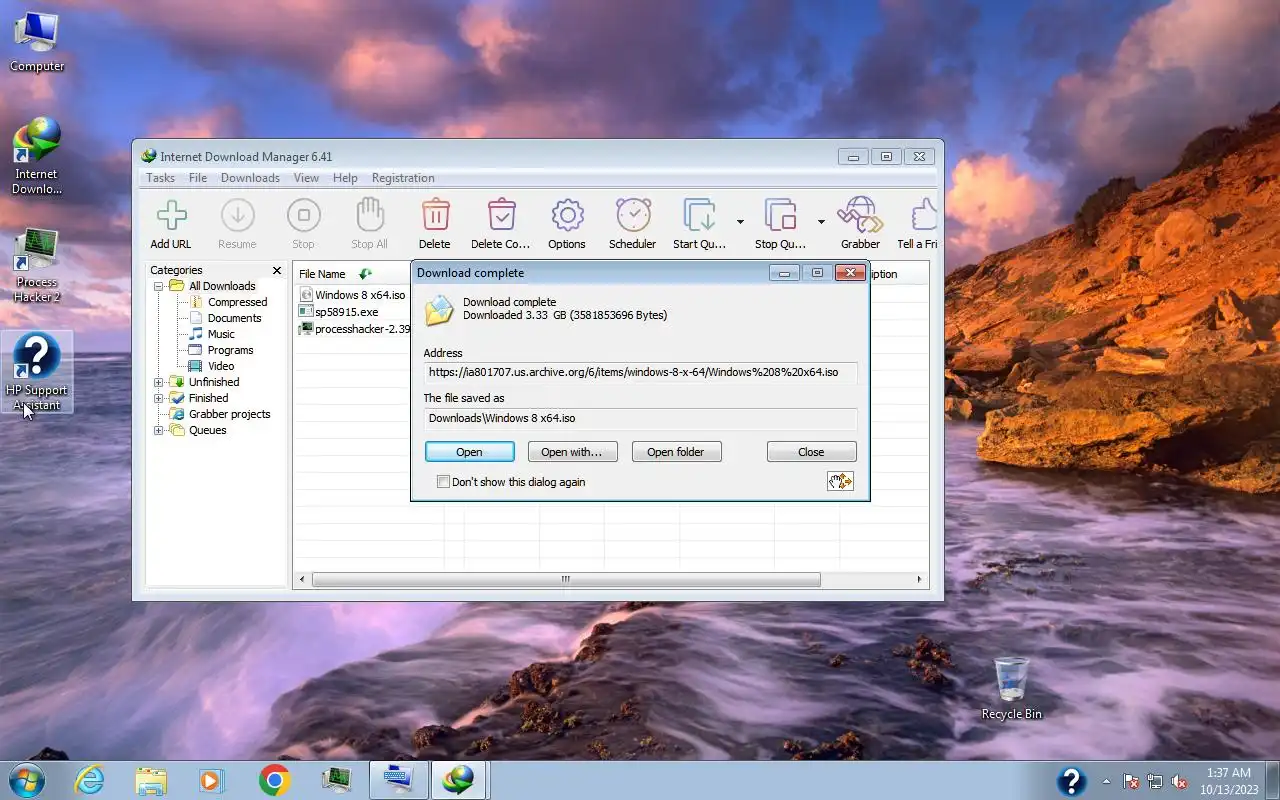Click the Windows Start orb
This screenshot has width=1280, height=800.
tap(27, 779)
